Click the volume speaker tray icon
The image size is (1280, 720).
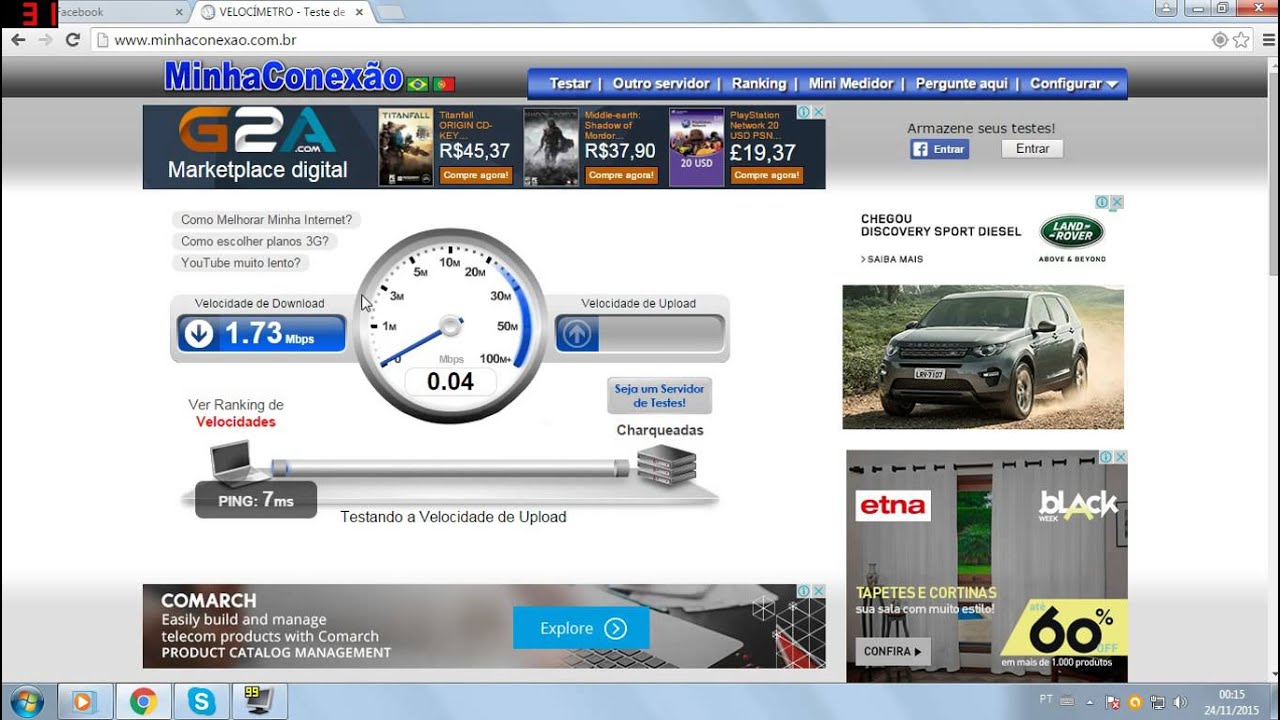1179,702
